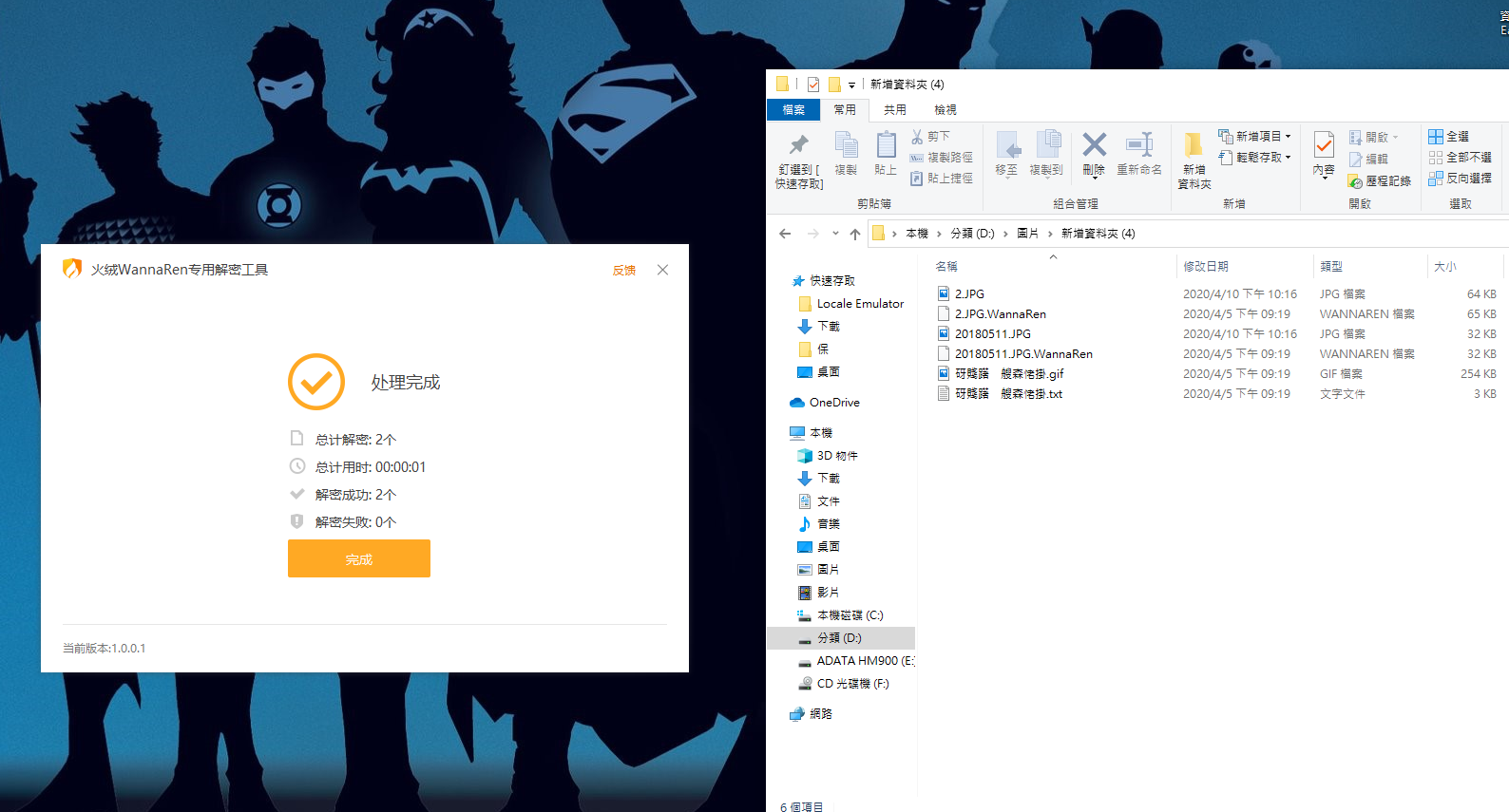Select the file 2.JPG
1509x812 pixels.
[x=969, y=294]
